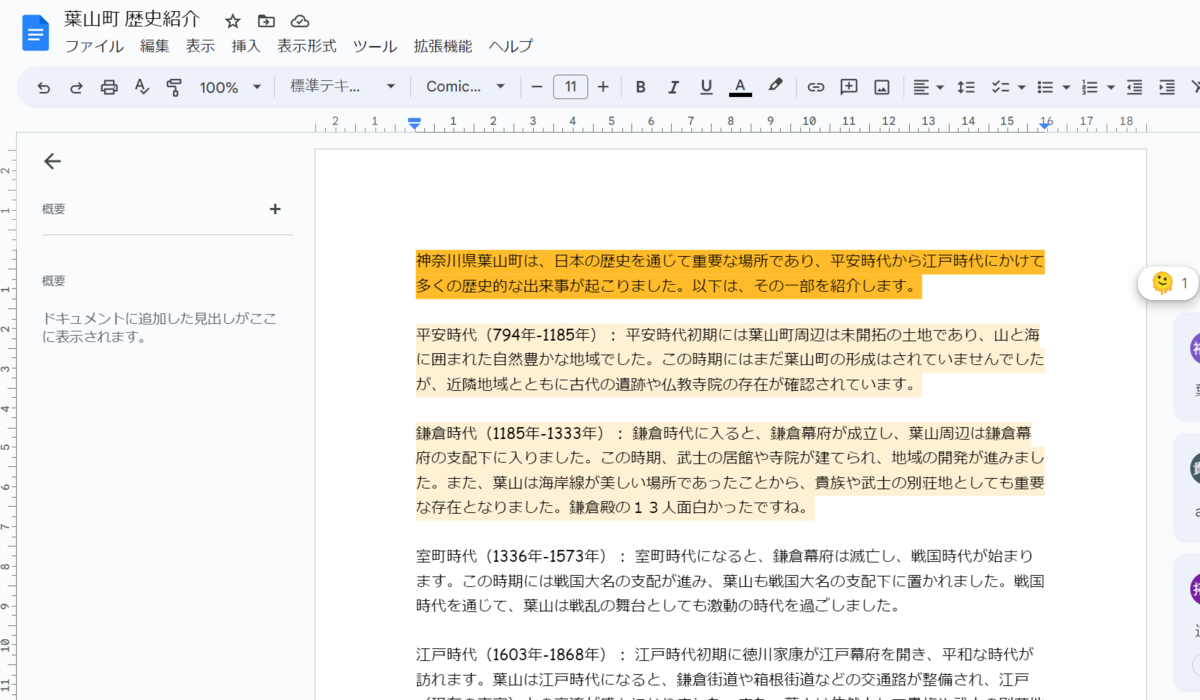The height and width of the screenshot is (700, 1200).
Task: Expand numbered list options arrow
Action: click(1111, 87)
